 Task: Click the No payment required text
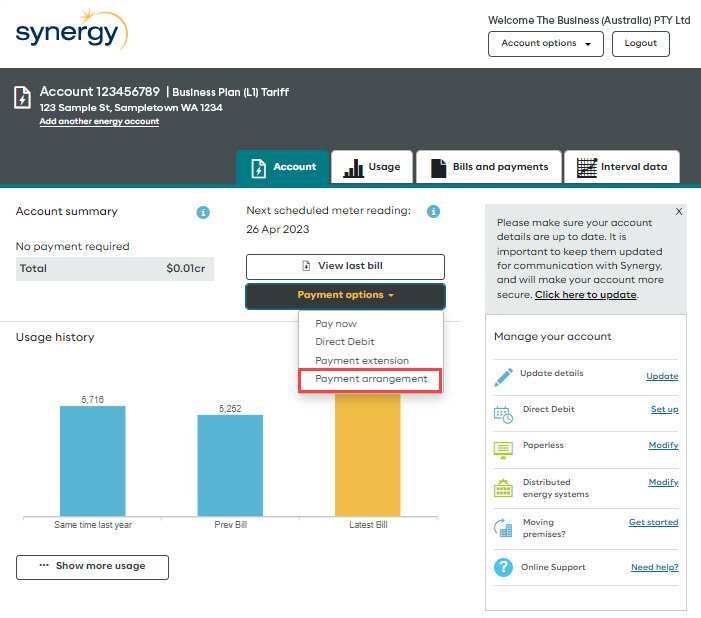(72, 246)
